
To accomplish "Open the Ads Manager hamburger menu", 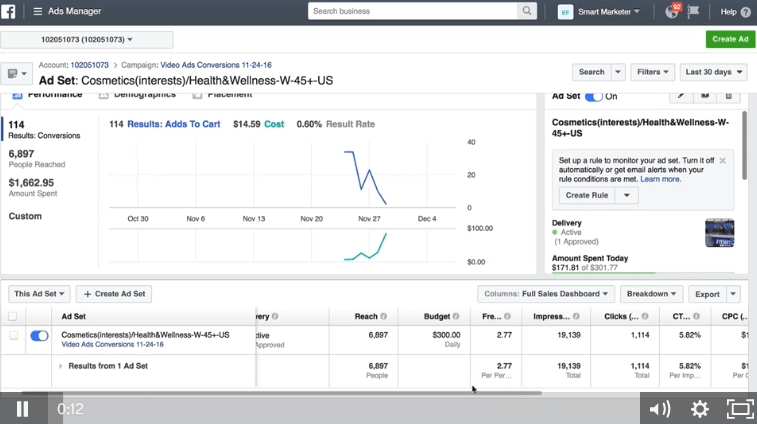I will (x=38, y=11).
